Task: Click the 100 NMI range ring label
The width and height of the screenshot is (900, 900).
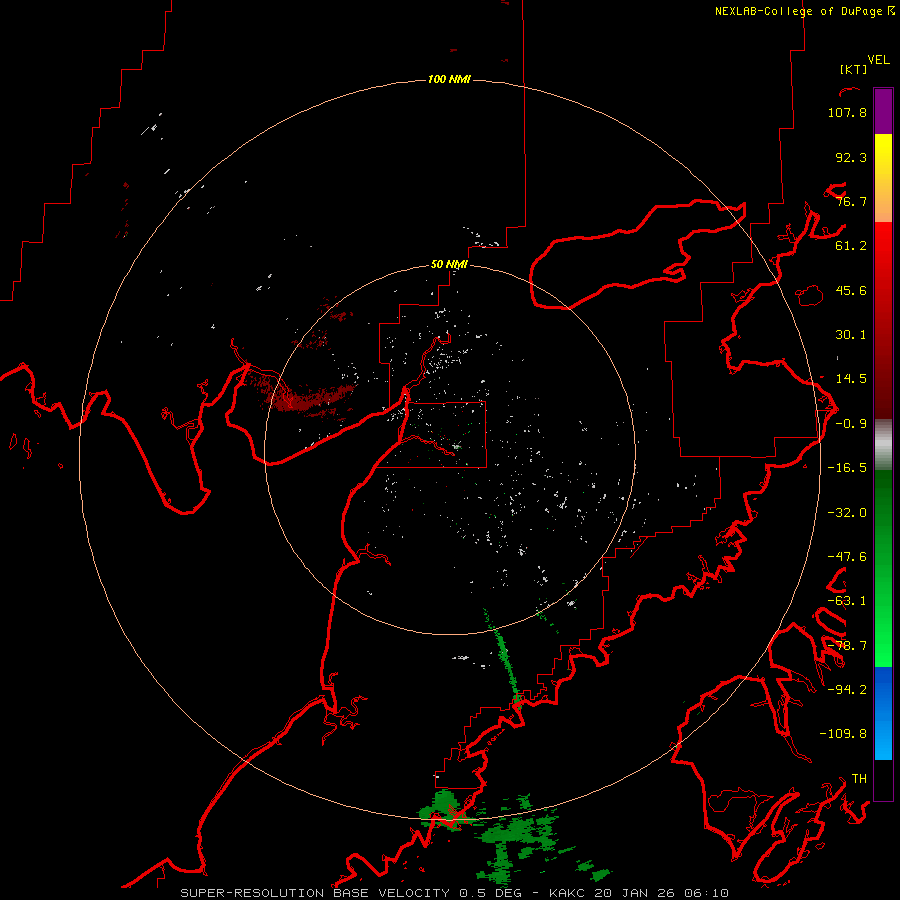Action: pos(449,79)
